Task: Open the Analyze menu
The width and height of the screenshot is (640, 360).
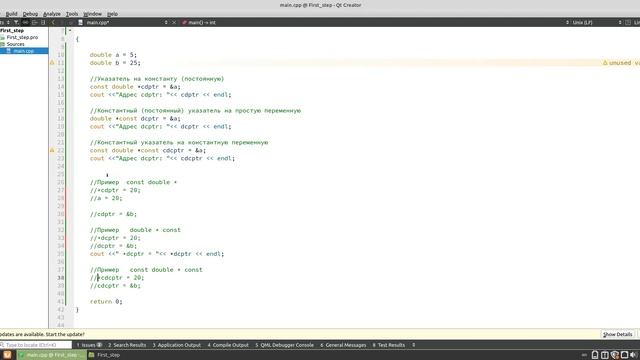Action: click(52, 14)
